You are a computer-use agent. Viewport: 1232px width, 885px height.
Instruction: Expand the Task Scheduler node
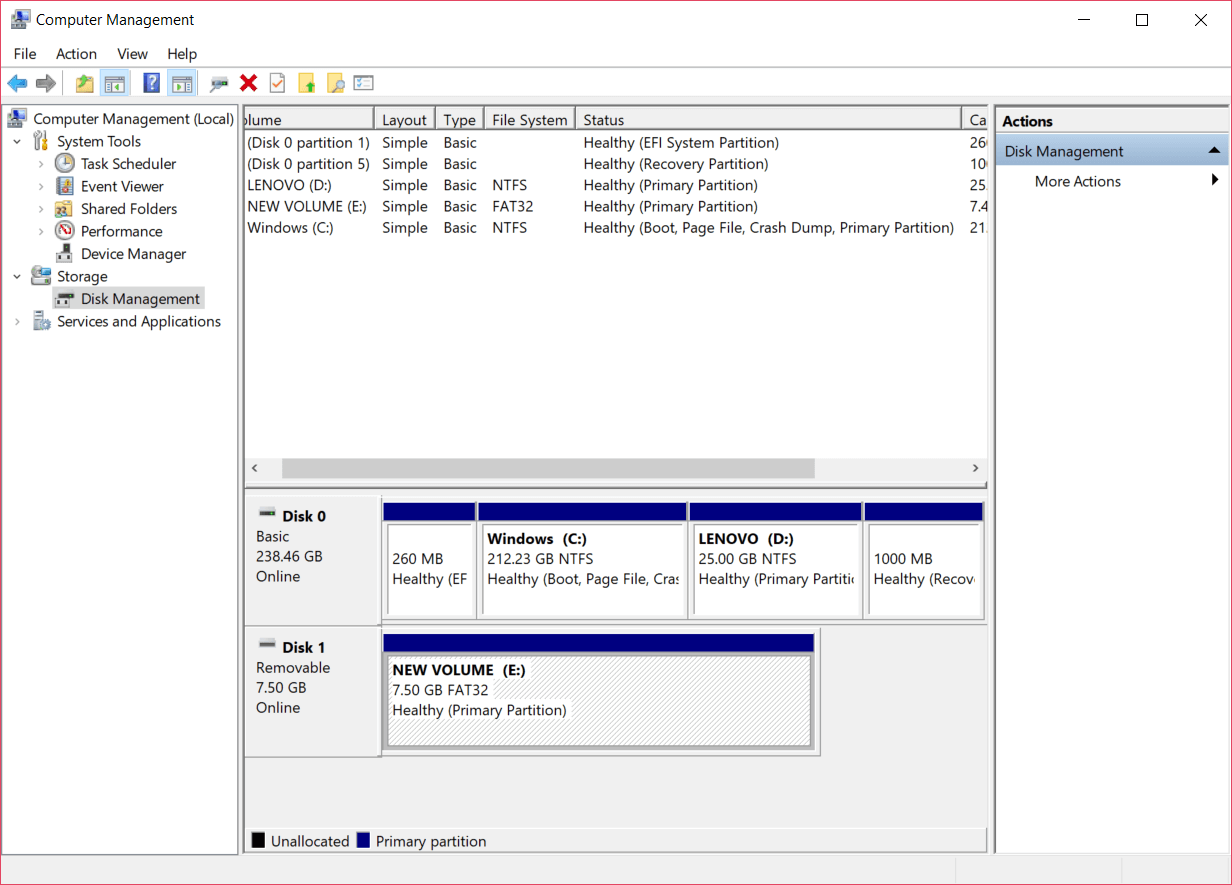pyautogui.click(x=41, y=163)
